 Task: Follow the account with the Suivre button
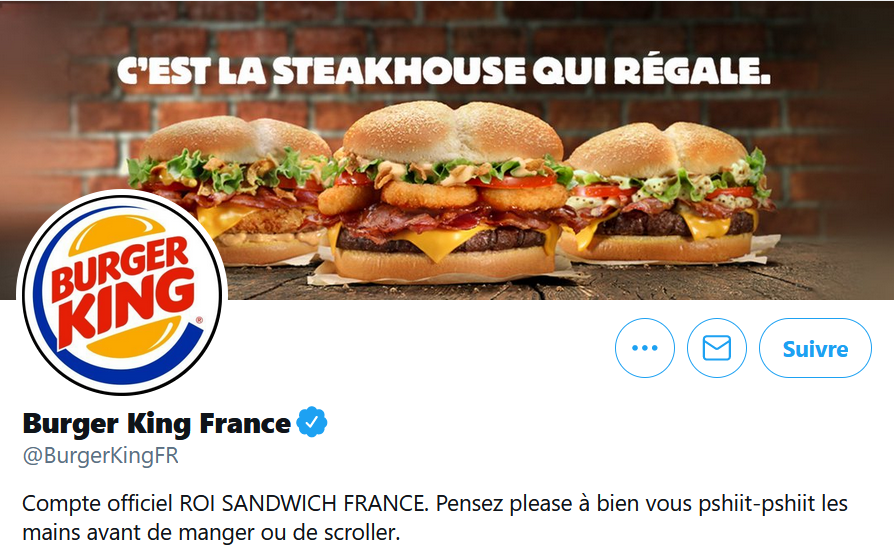pyautogui.click(x=815, y=348)
